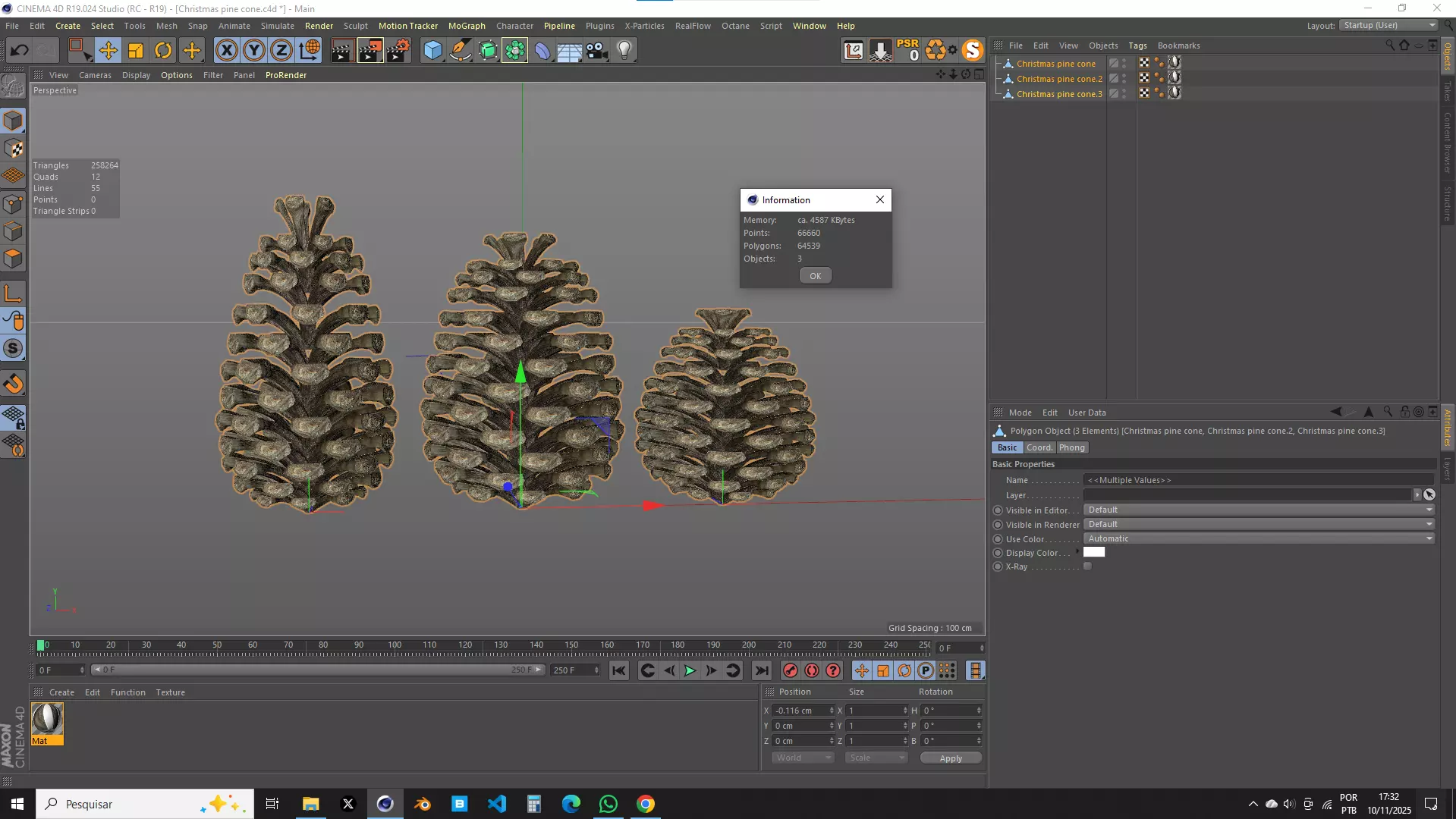The image size is (1456, 819).
Task: Open the Simulate menu
Action: (x=278, y=26)
